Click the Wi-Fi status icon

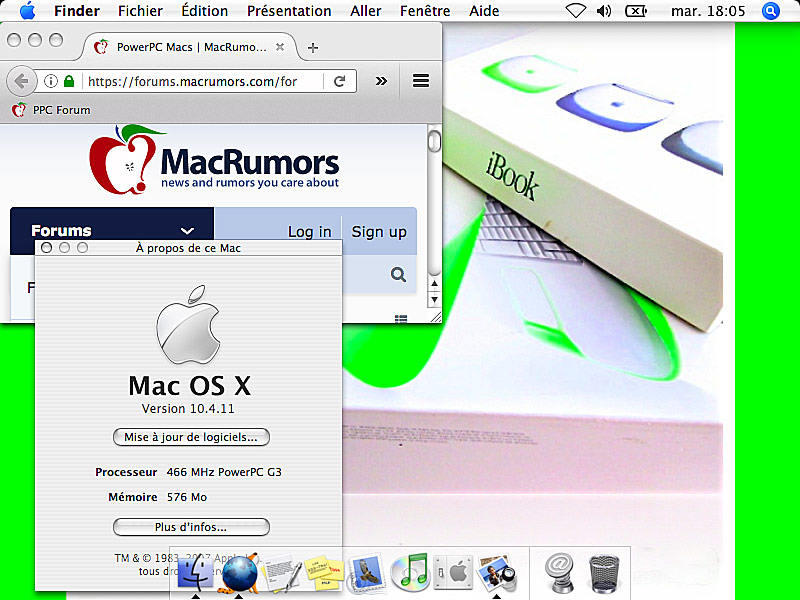click(x=576, y=11)
